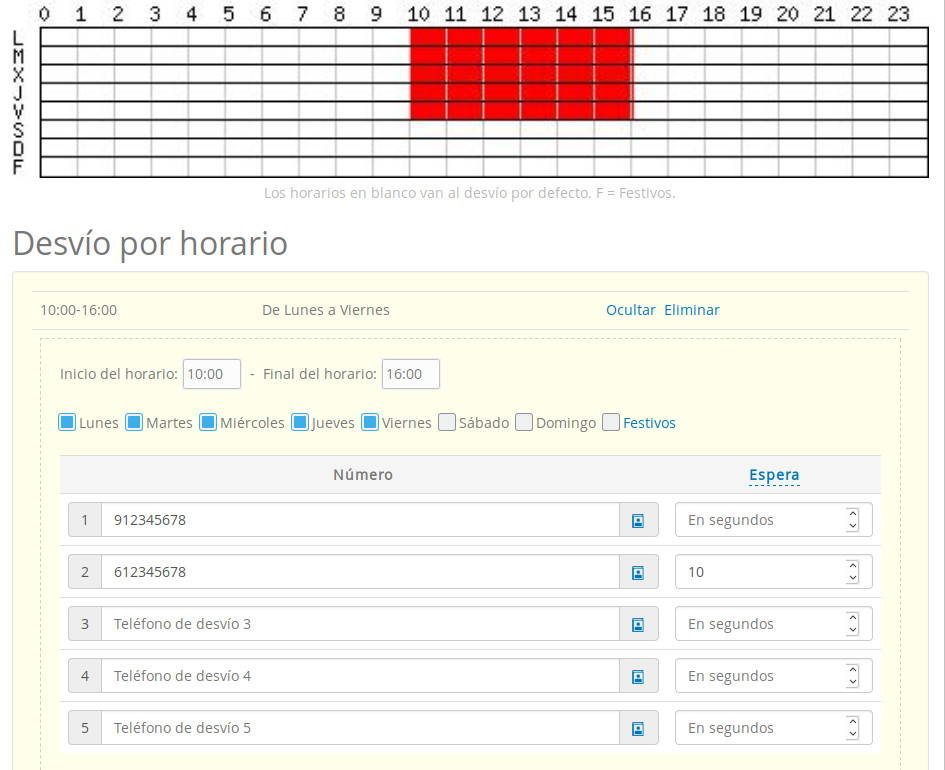Viewport: 945px width, 770px height.
Task: Increase the Espera value on row 3
Action: [x=851, y=617]
